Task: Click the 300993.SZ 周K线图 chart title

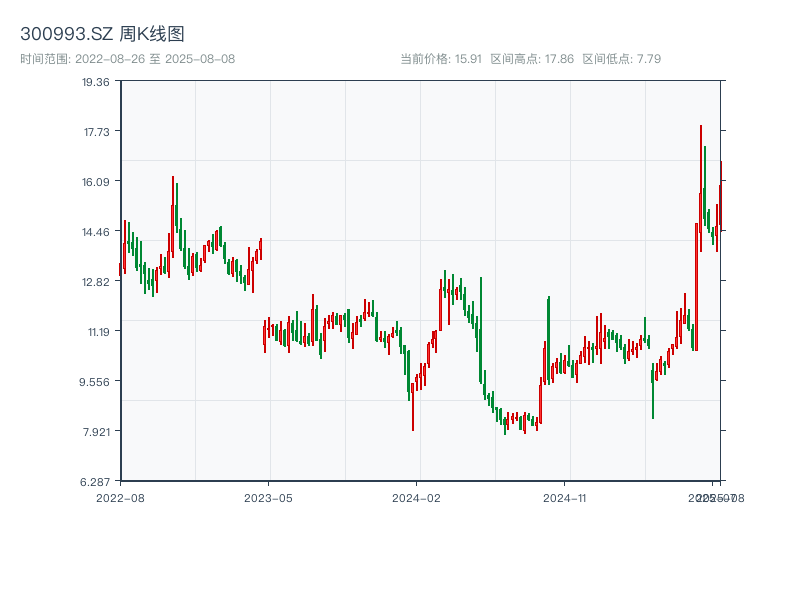Action: (x=102, y=35)
